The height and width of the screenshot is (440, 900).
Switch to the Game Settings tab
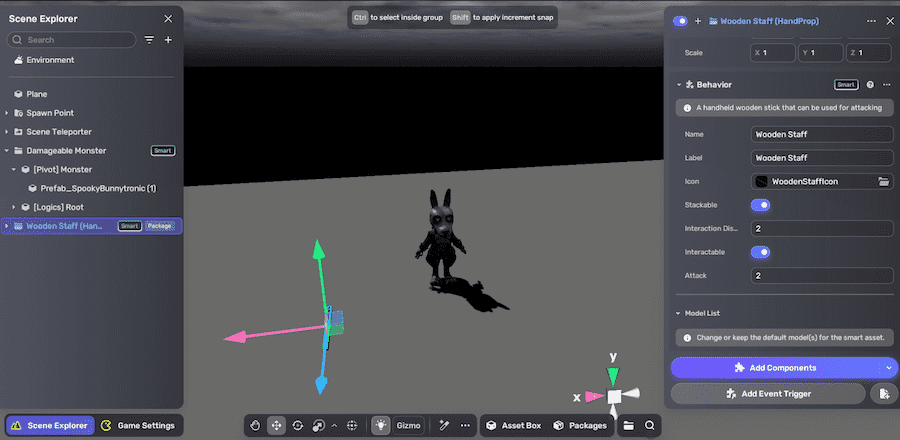coord(139,425)
